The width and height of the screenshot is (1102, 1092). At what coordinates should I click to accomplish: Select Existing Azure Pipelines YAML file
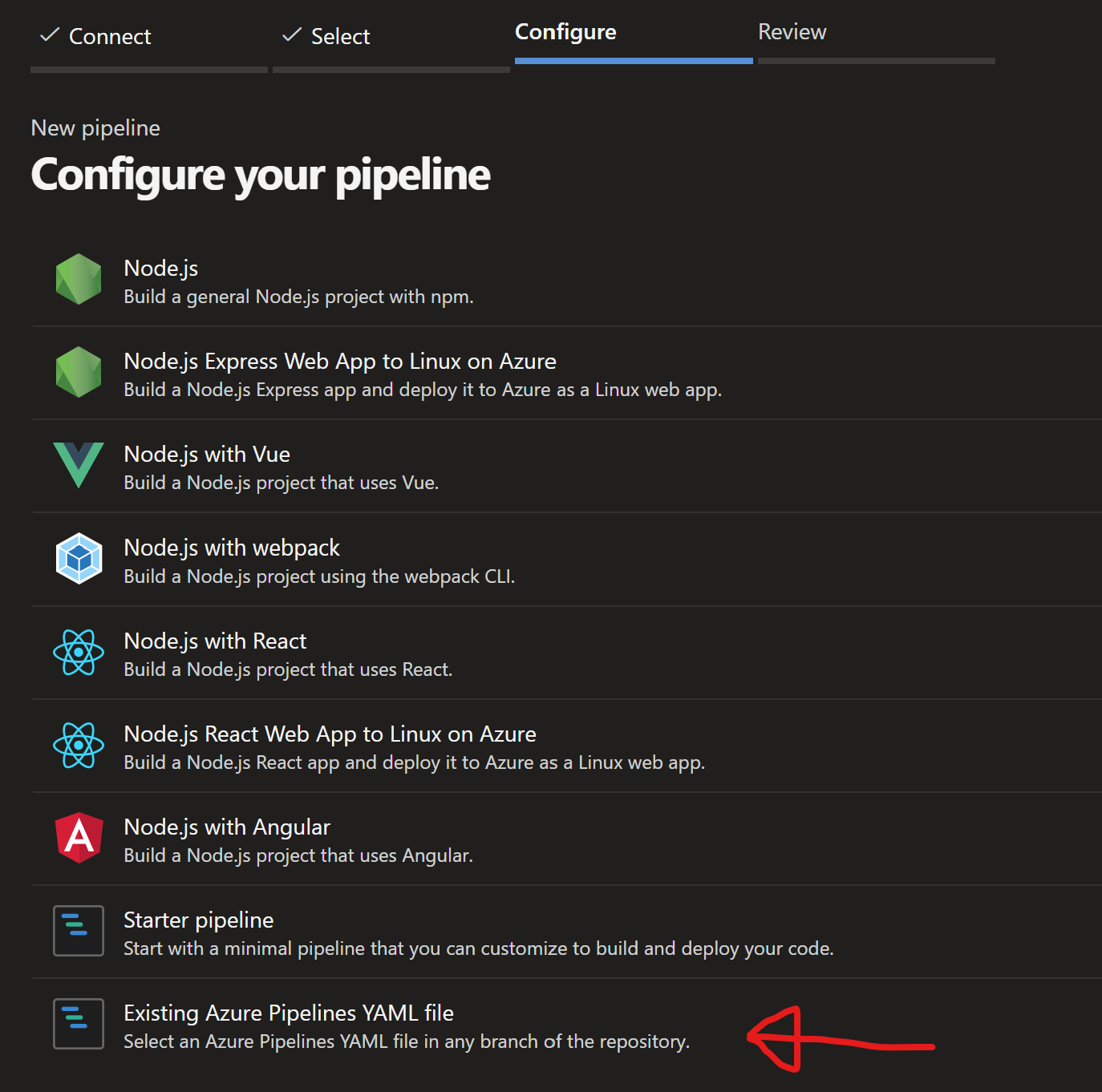pyautogui.click(x=289, y=1013)
